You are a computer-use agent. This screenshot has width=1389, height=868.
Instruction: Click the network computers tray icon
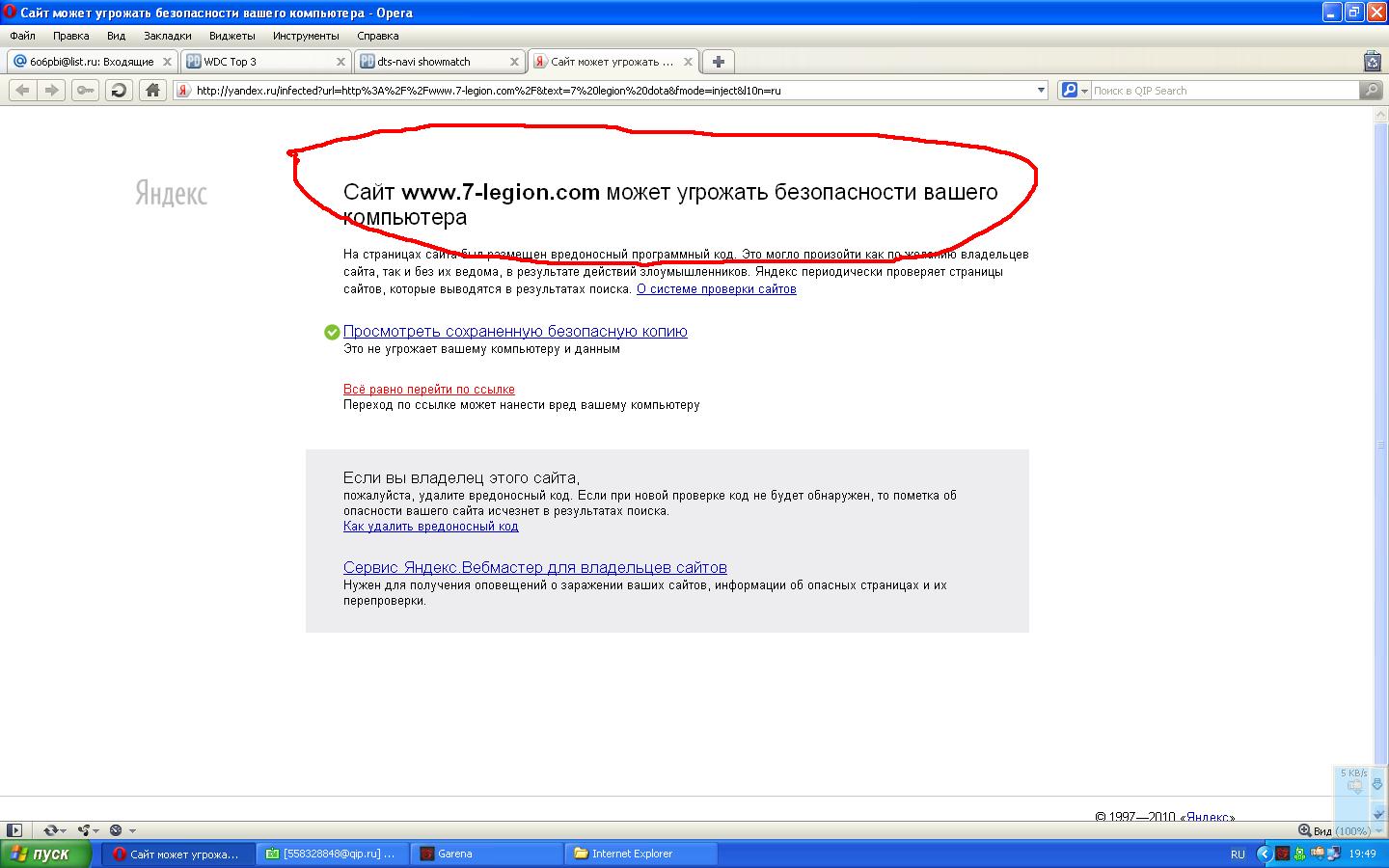tap(1334, 854)
